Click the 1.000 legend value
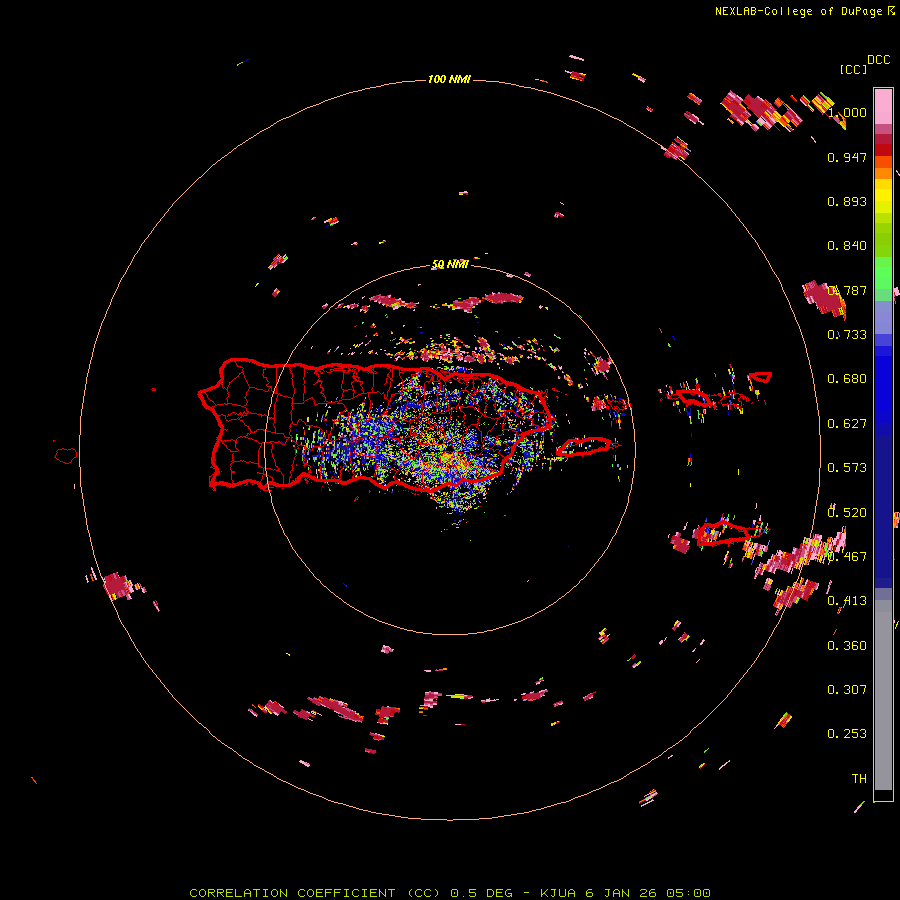This screenshot has width=900, height=900. 847,112
